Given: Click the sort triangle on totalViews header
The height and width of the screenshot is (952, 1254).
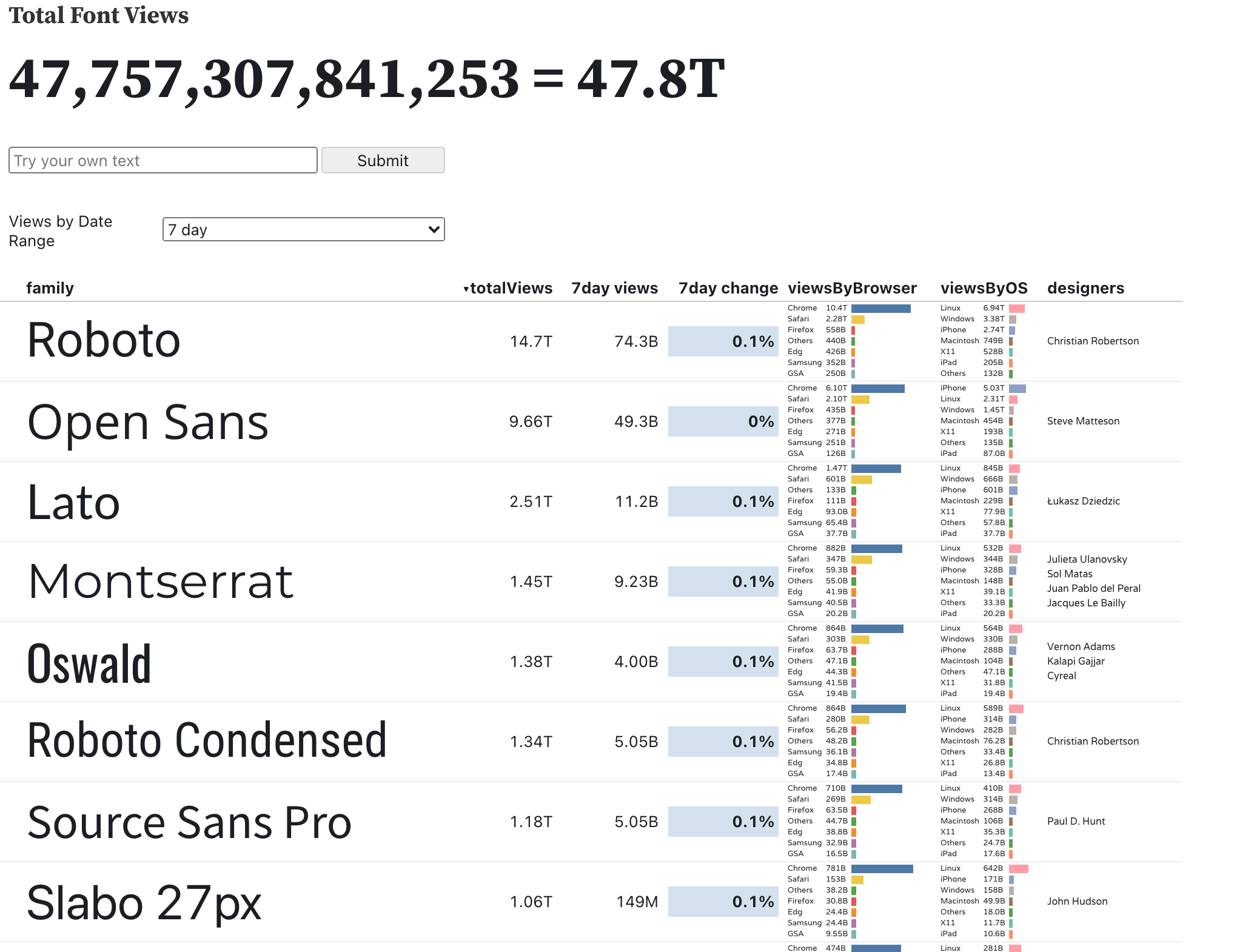Looking at the screenshot, I should tap(466, 288).
